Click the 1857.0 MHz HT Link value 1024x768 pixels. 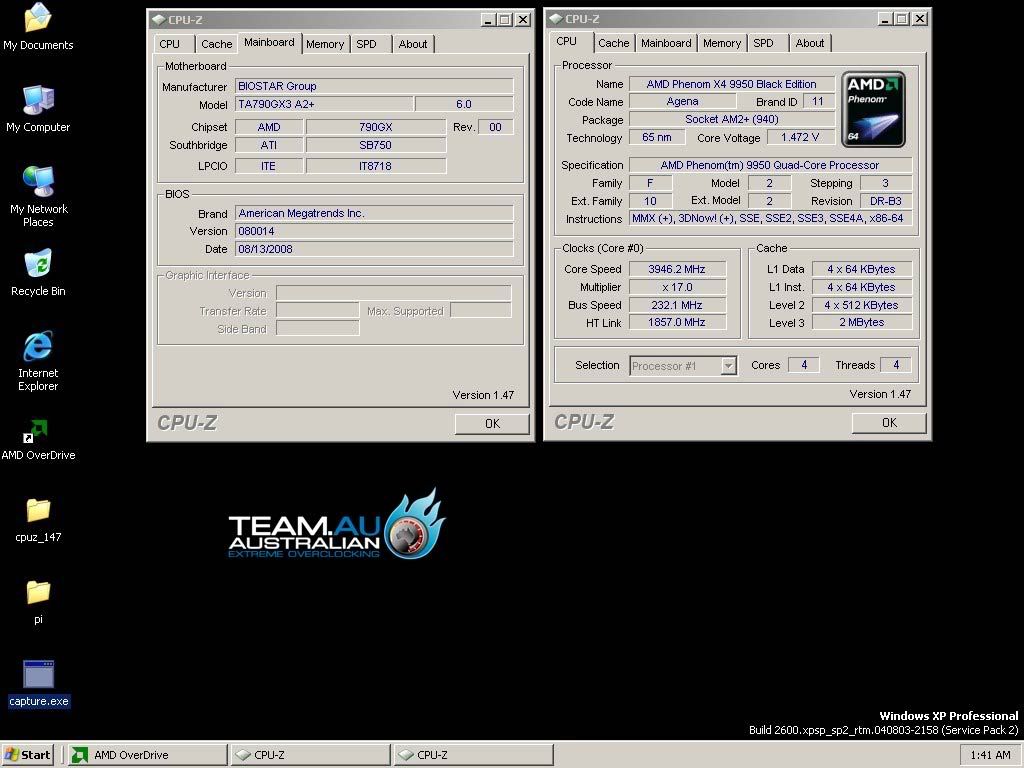point(677,322)
